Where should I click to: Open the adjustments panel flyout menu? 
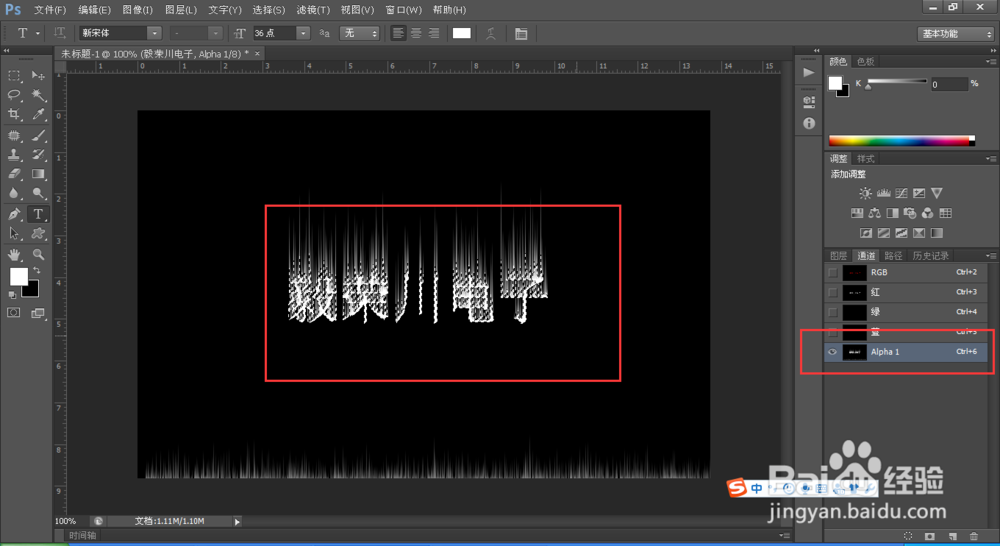990,159
